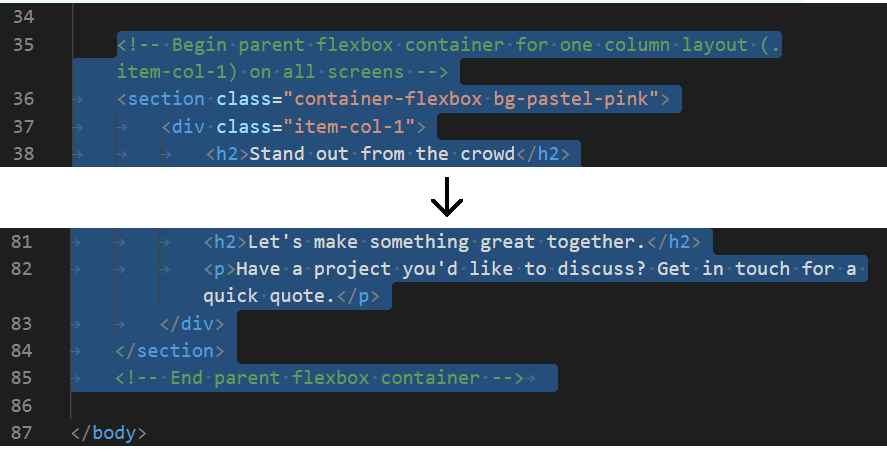Click the closing section tag on line 84

click(x=170, y=351)
